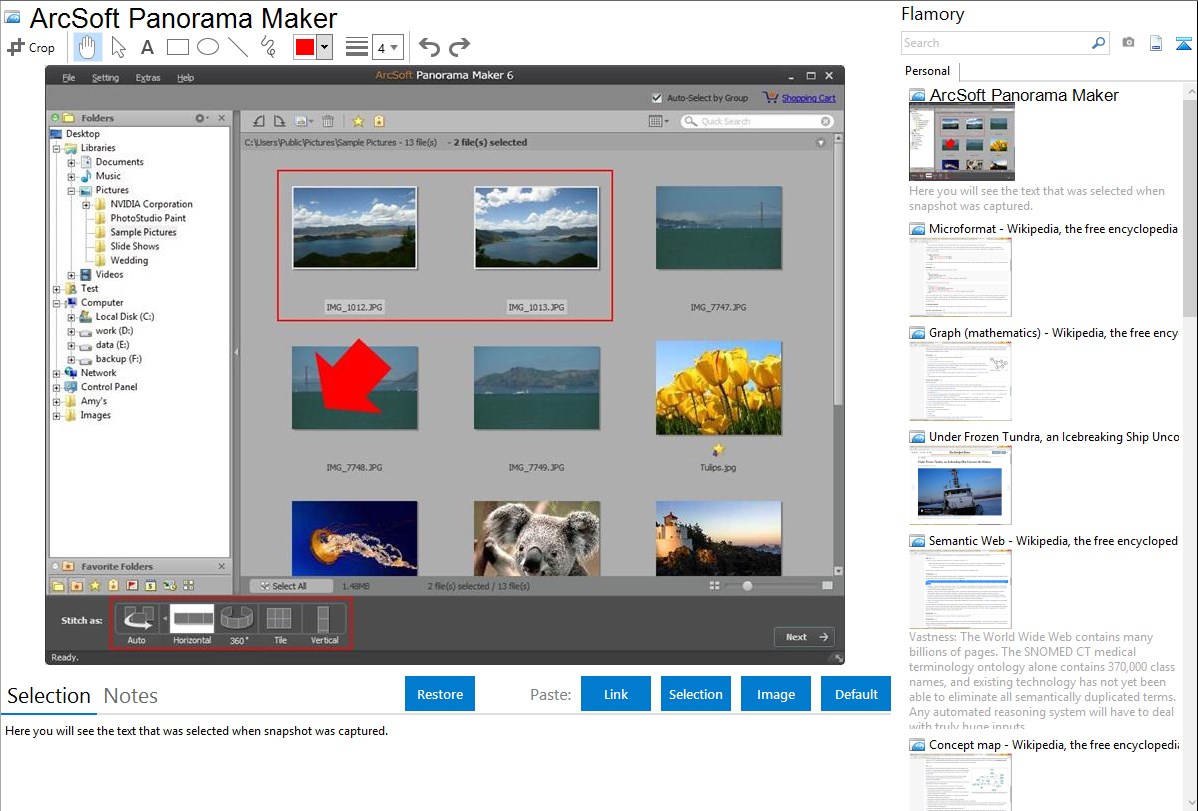Click the Flamory search field

tap(996, 43)
